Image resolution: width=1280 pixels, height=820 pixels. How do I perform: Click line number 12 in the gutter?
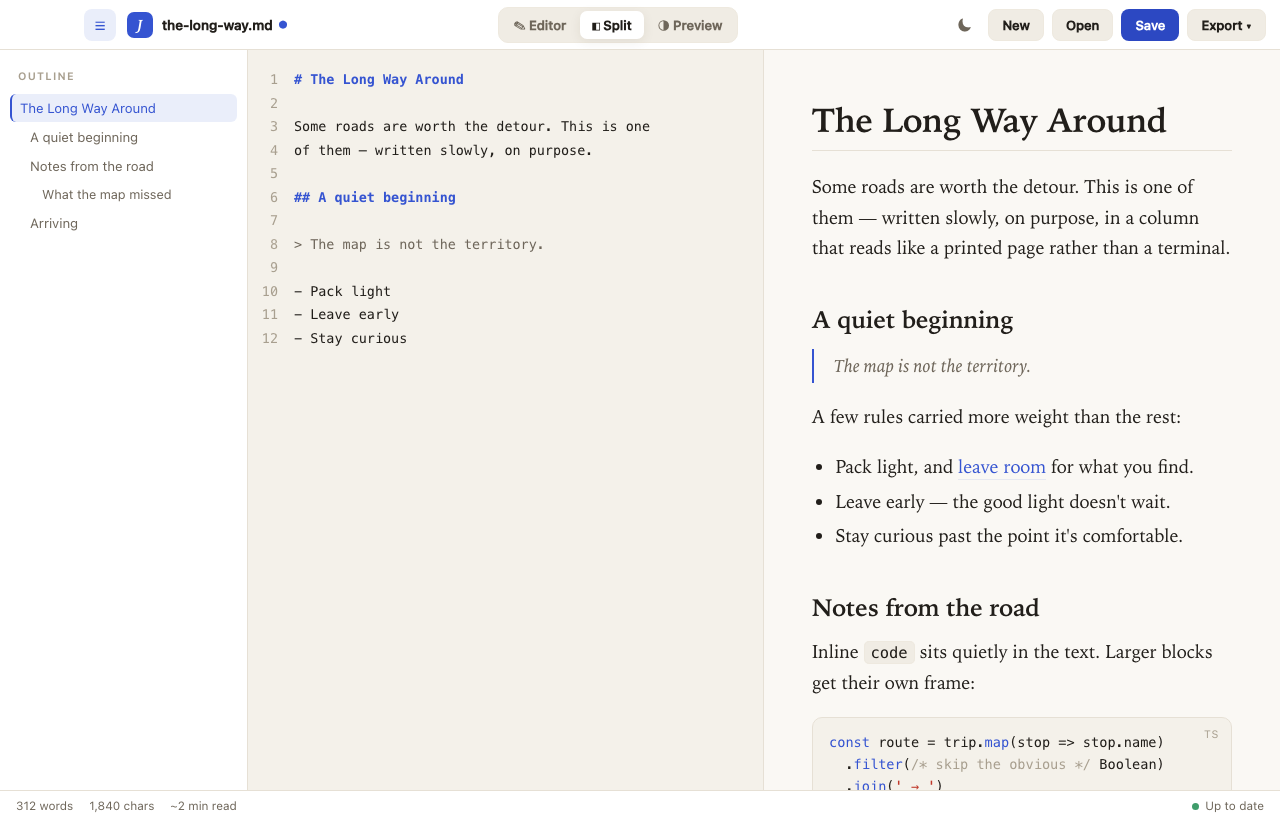pyautogui.click(x=270, y=338)
